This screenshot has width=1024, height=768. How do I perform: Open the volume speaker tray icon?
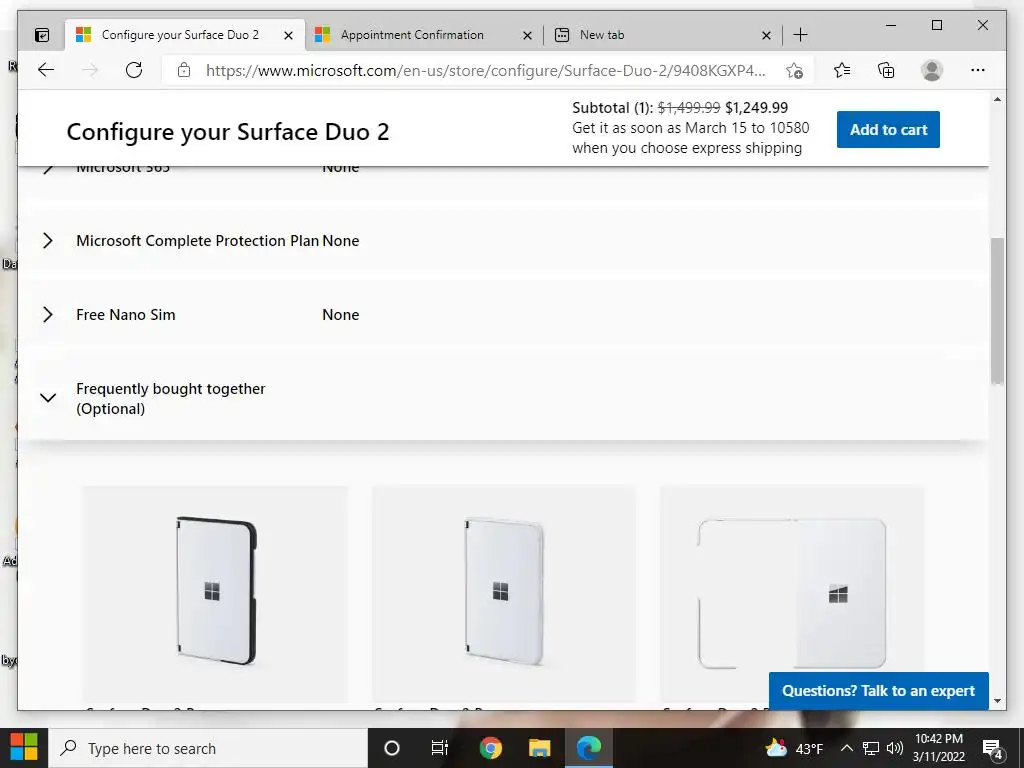(895, 748)
